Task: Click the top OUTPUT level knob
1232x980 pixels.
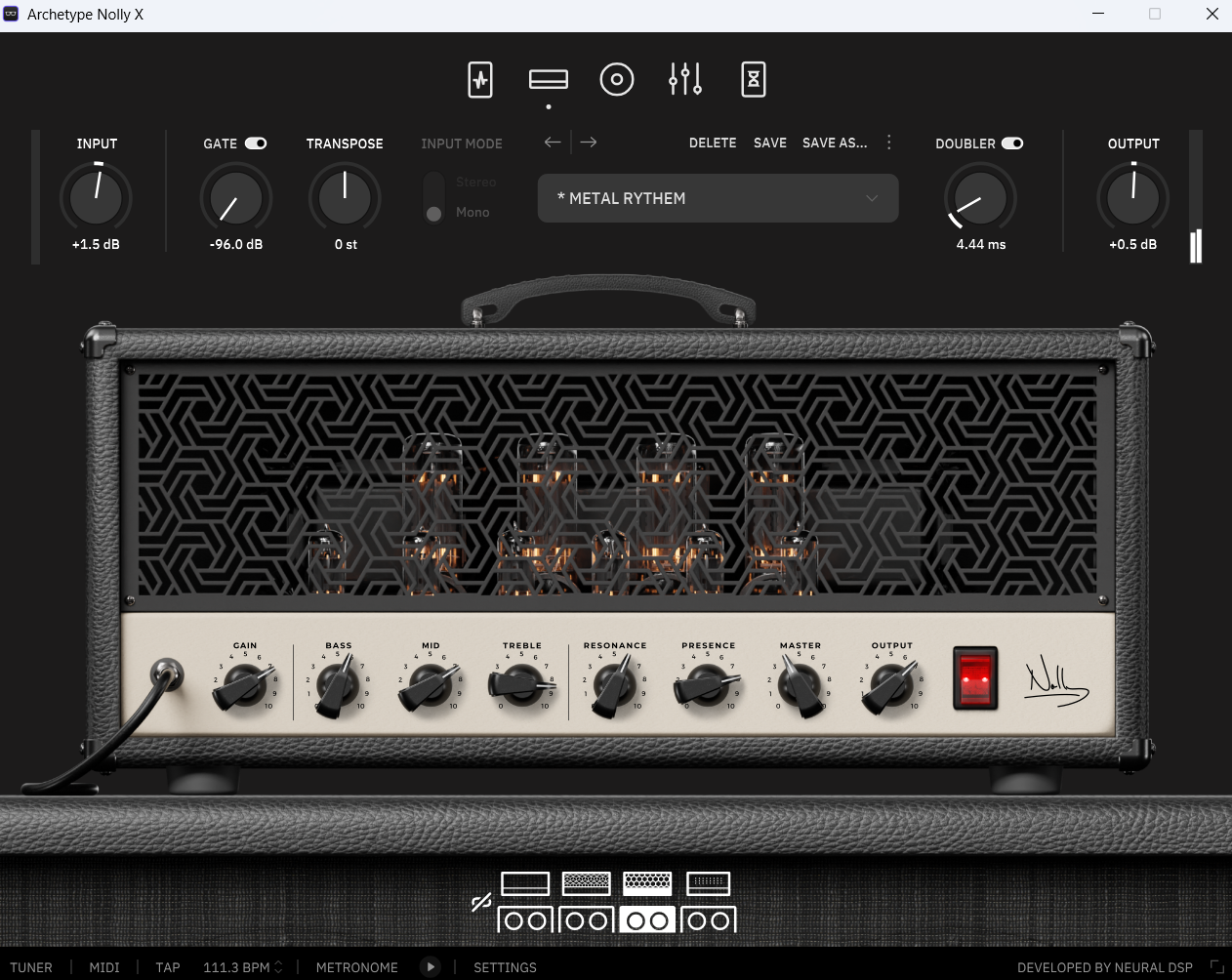Action: [x=1133, y=197]
